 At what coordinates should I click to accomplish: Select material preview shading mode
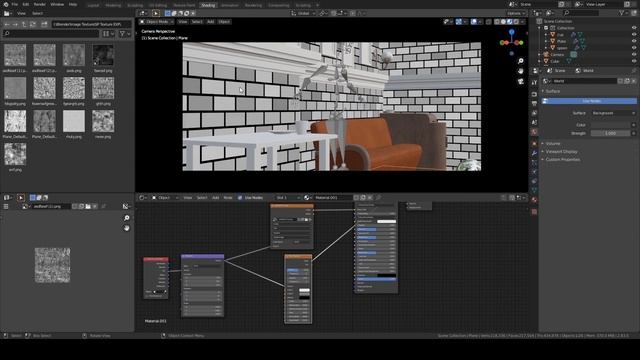point(510,22)
